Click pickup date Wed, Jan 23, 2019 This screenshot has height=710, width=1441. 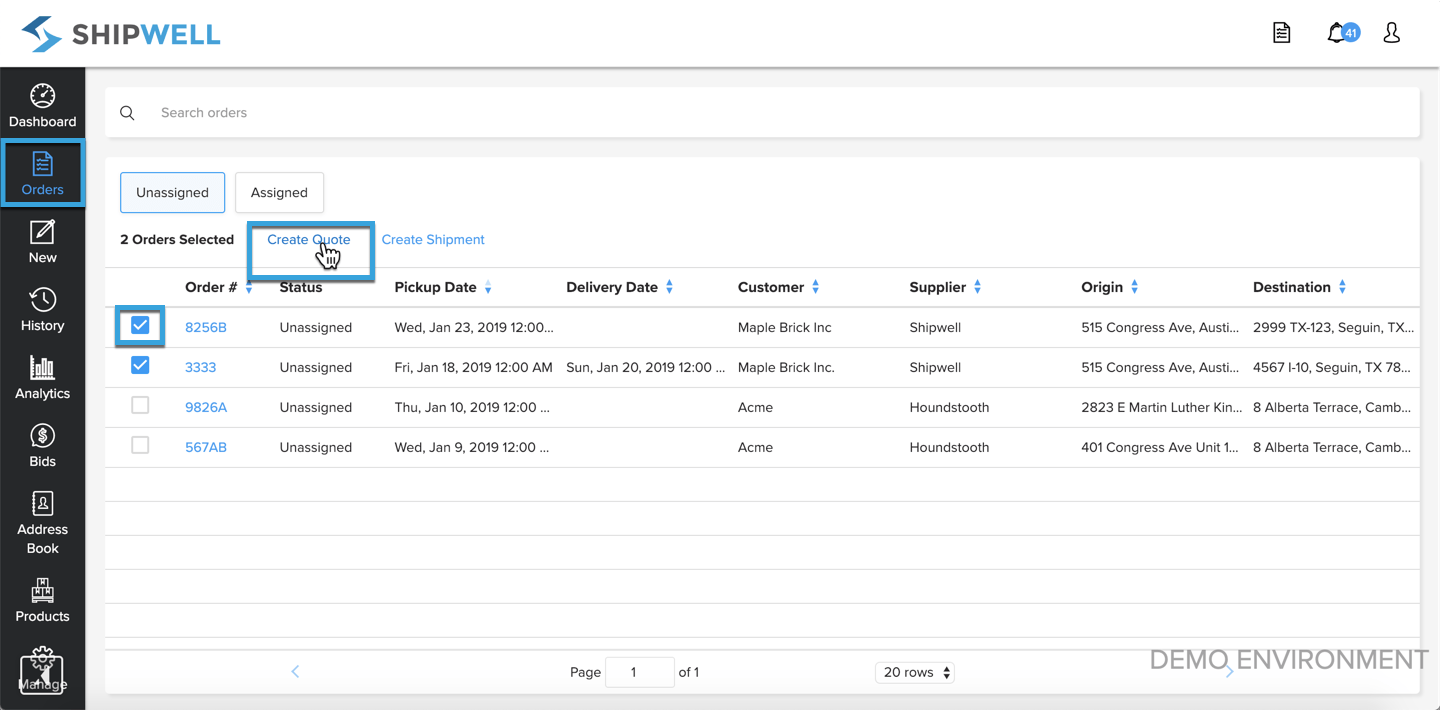click(x=474, y=327)
